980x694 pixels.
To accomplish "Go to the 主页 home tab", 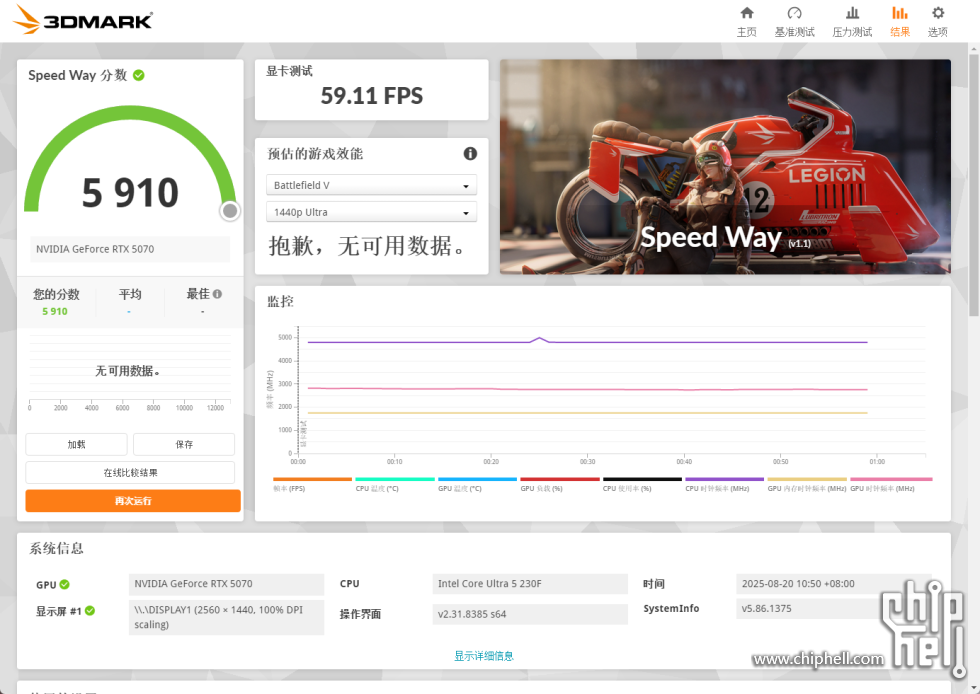I will click(x=746, y=22).
